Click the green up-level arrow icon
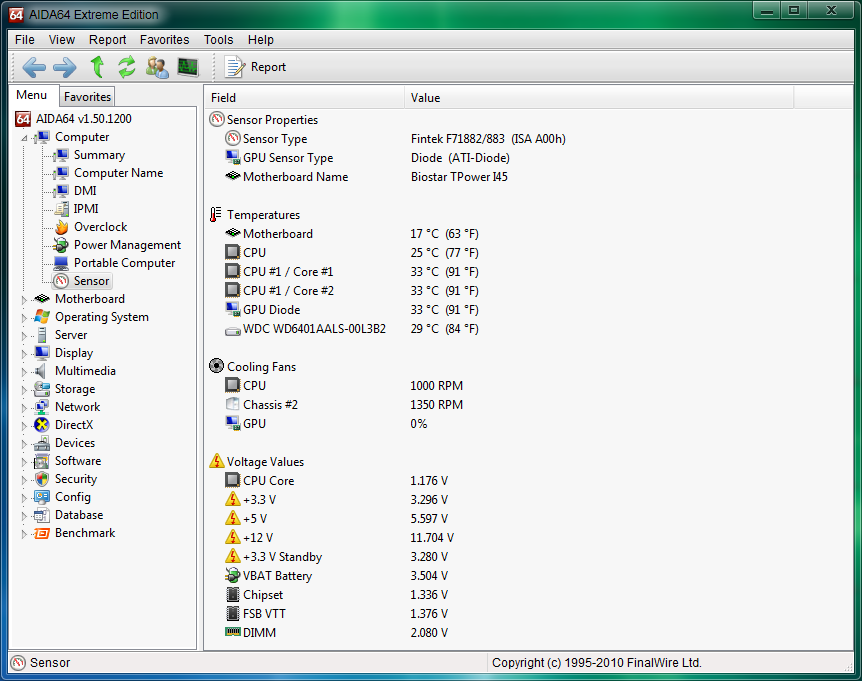 click(97, 67)
